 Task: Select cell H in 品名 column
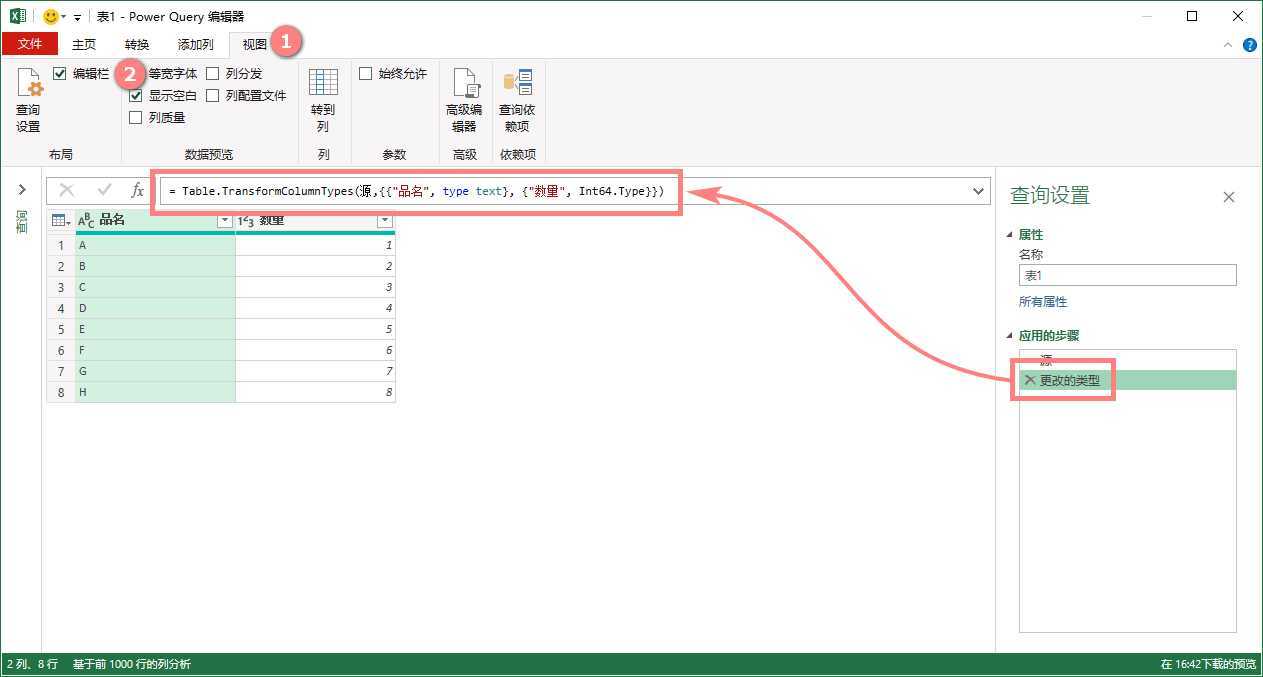click(x=155, y=392)
